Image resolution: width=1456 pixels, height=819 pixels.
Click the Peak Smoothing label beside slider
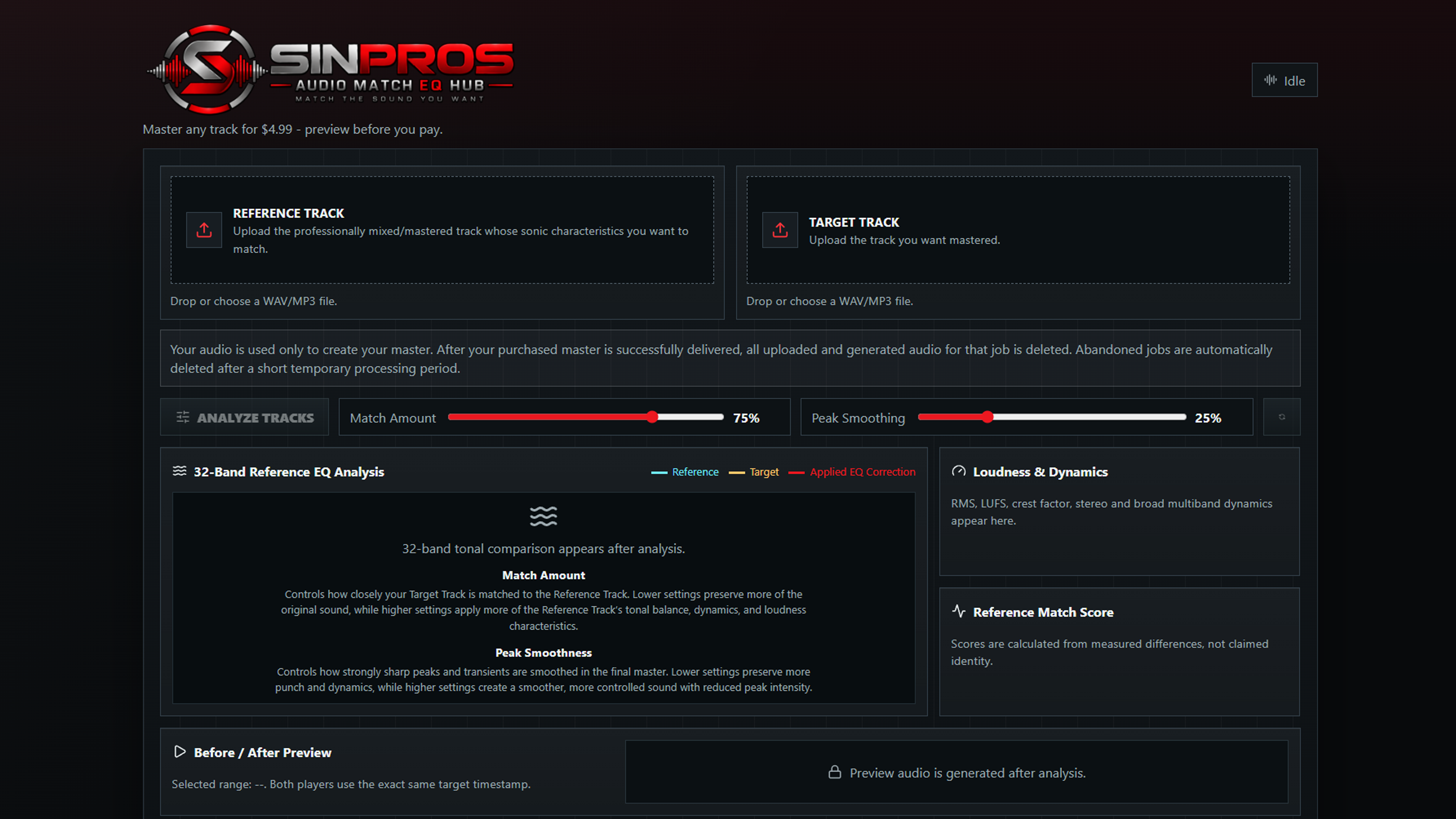click(858, 418)
